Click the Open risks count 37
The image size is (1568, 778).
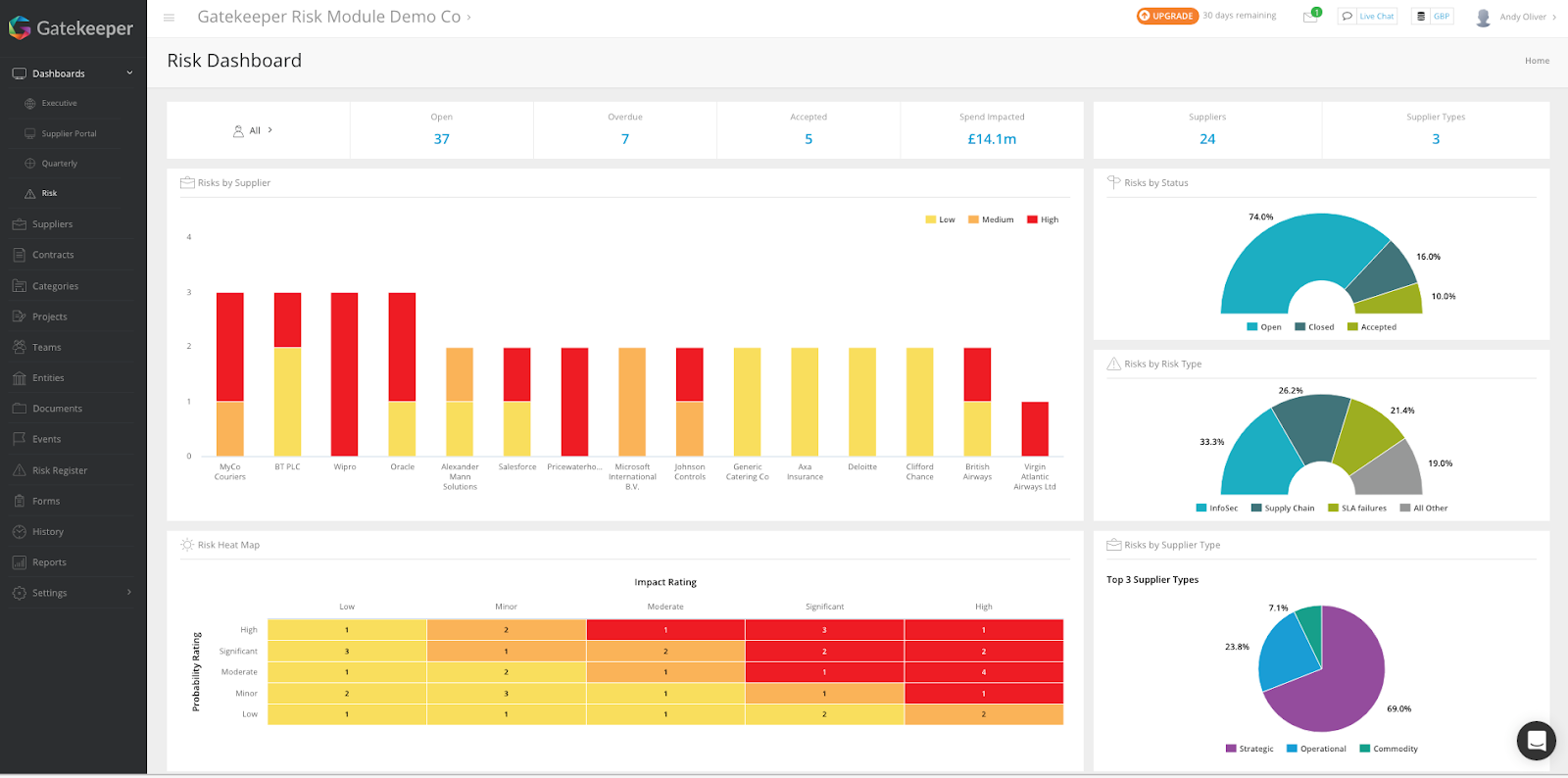442,139
